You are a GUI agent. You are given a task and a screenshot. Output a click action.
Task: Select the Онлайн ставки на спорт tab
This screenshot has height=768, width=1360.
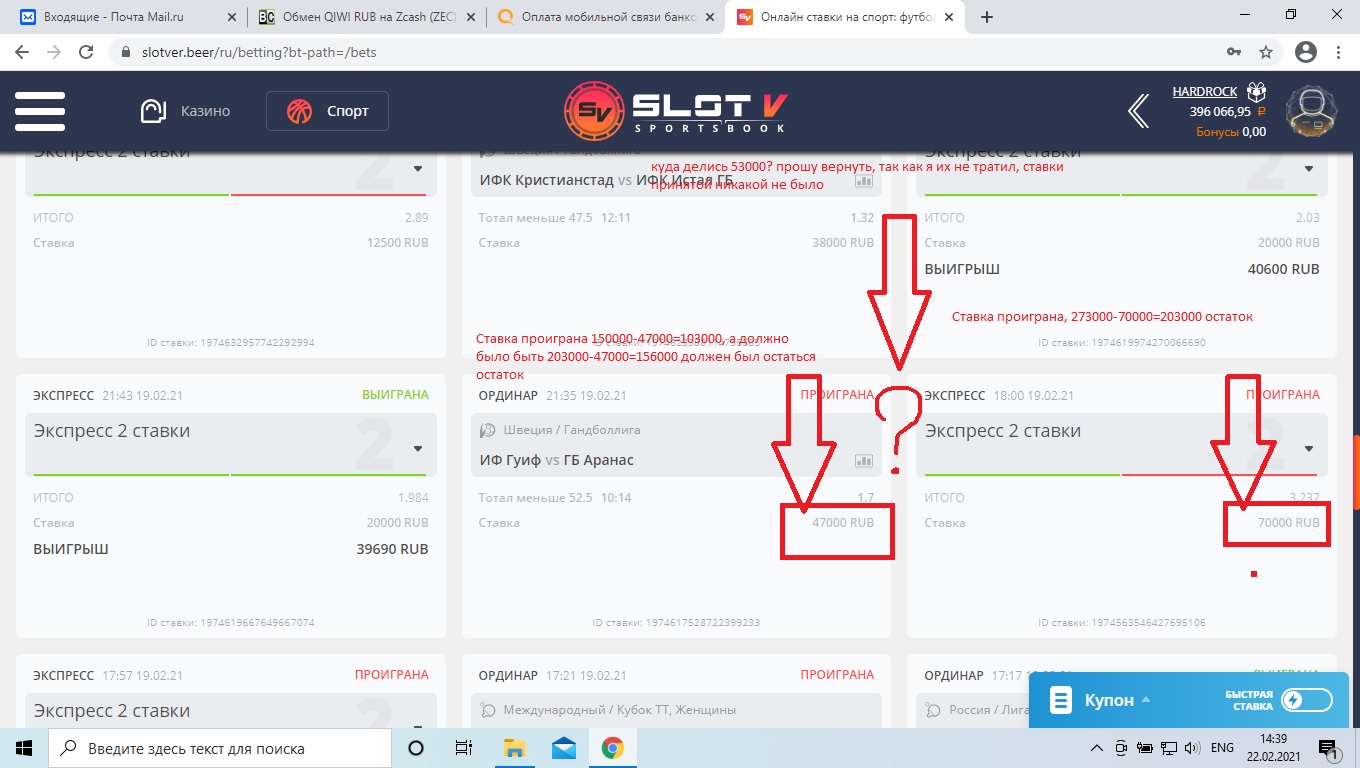coord(845,17)
